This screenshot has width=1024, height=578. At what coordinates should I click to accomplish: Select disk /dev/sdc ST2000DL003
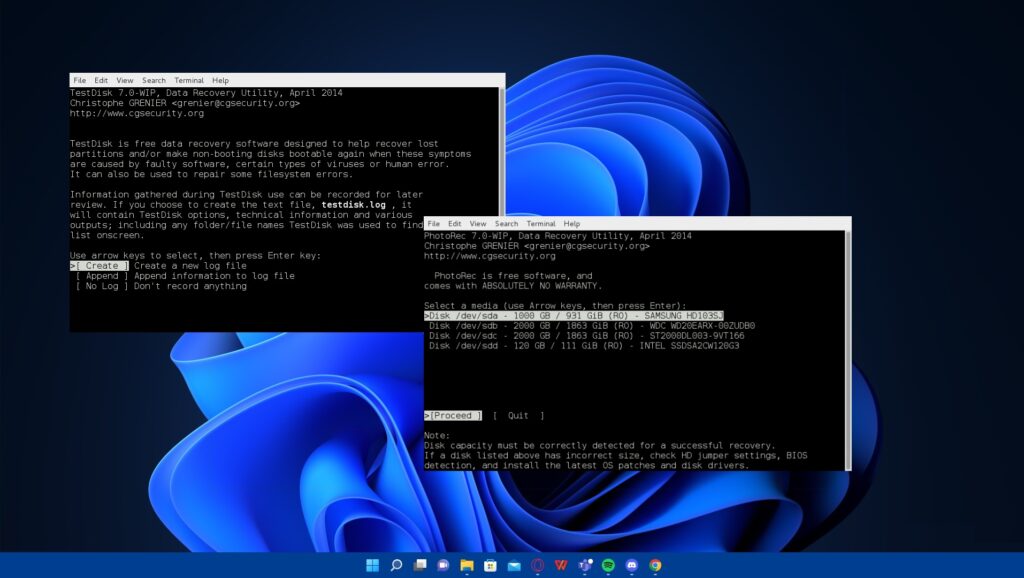point(586,336)
